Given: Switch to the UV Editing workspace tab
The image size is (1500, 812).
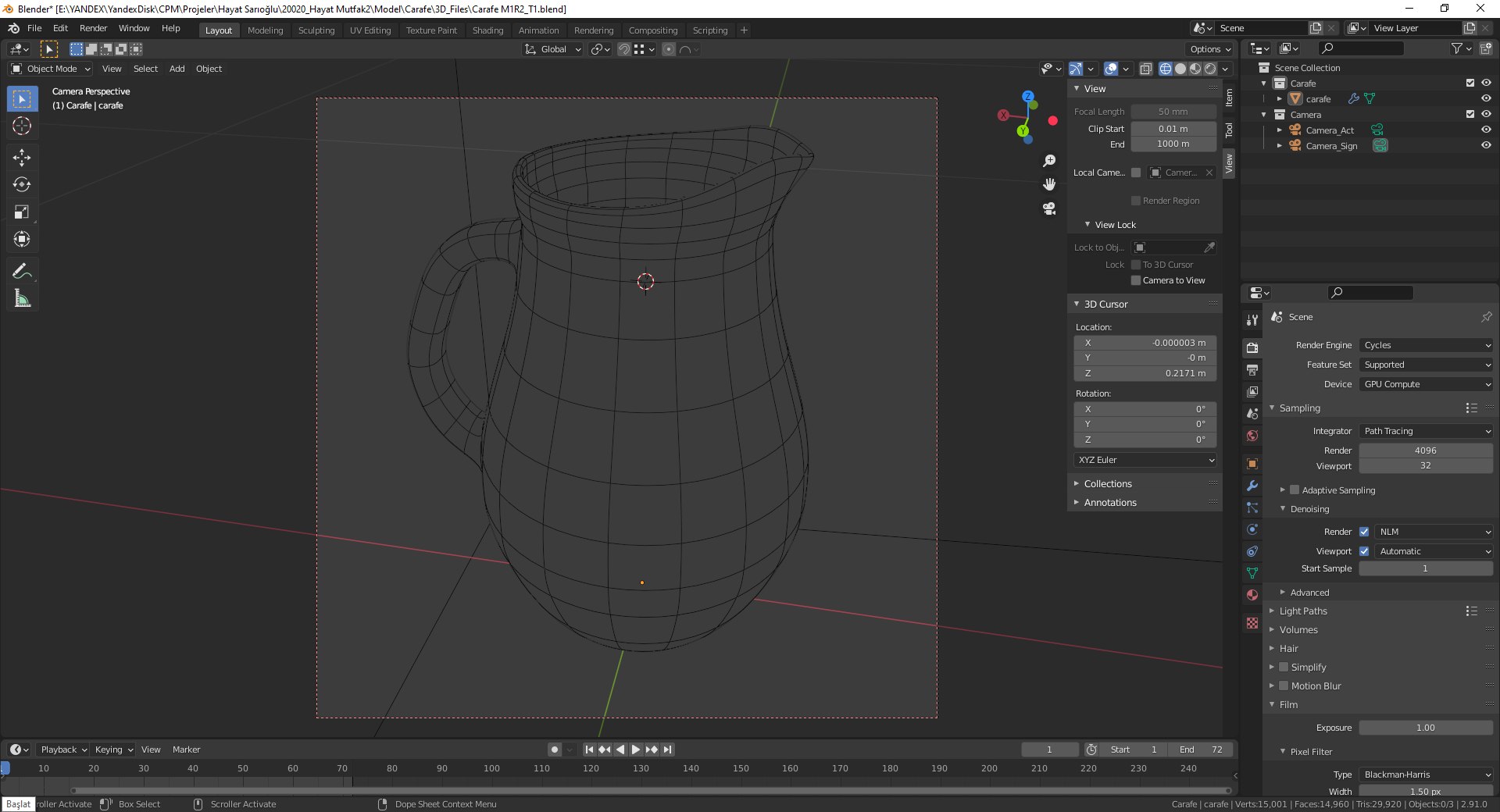Looking at the screenshot, I should point(370,30).
